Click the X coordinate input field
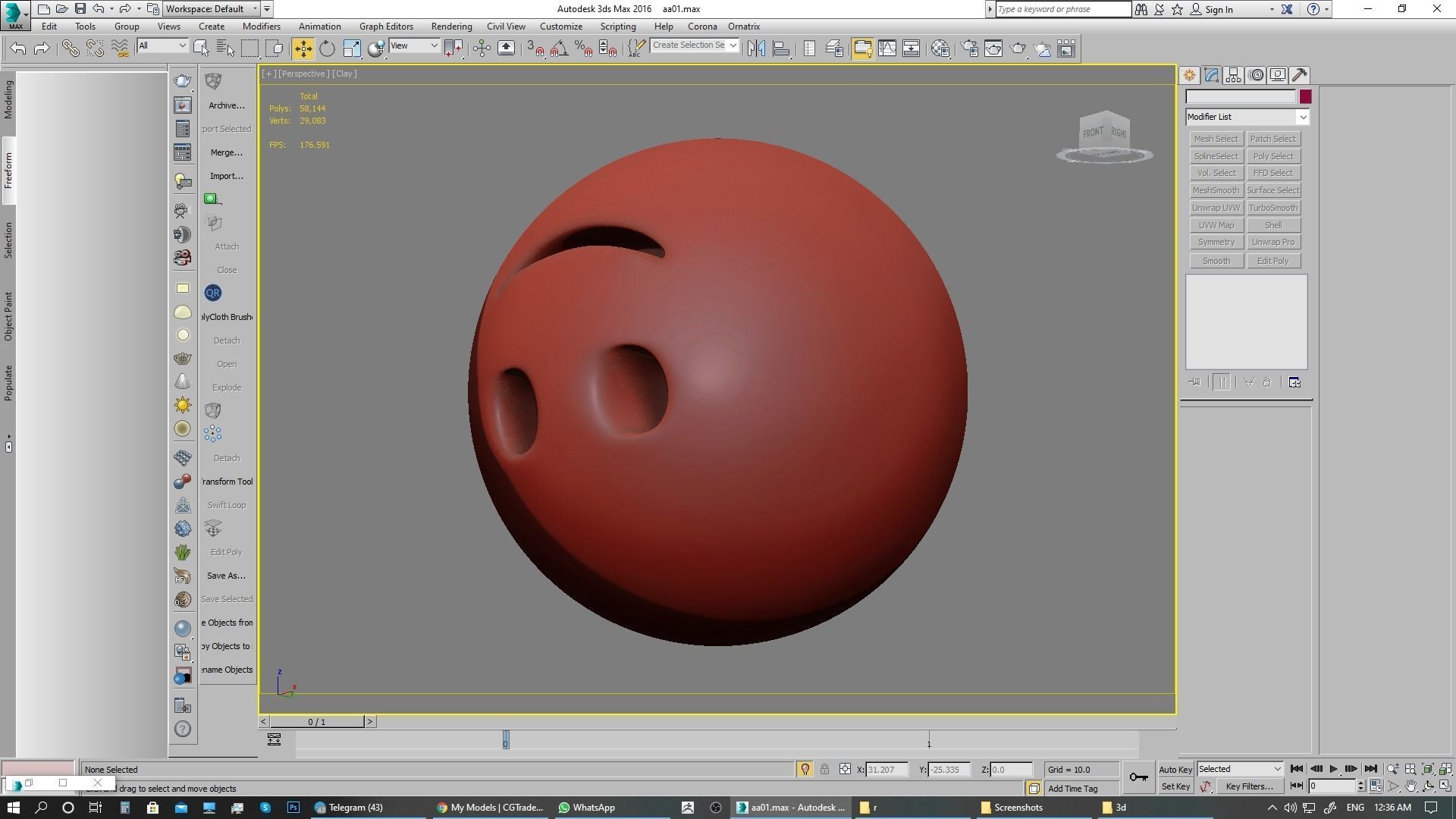The image size is (1456, 819). tap(886, 770)
